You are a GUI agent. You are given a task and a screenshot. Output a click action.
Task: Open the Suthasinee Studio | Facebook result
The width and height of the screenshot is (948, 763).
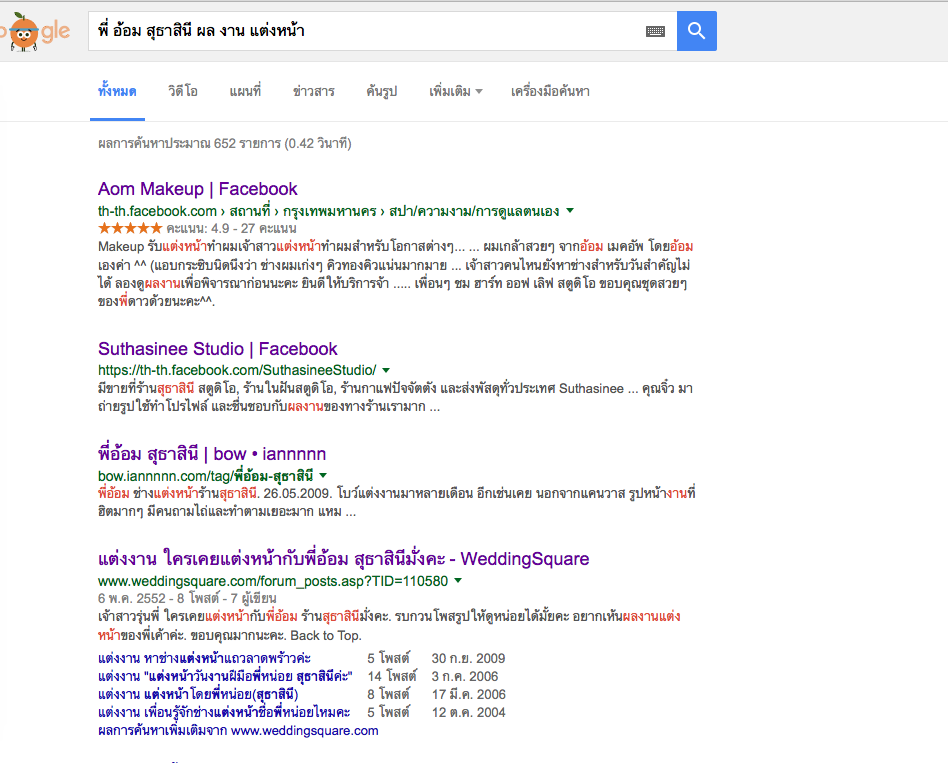click(218, 349)
